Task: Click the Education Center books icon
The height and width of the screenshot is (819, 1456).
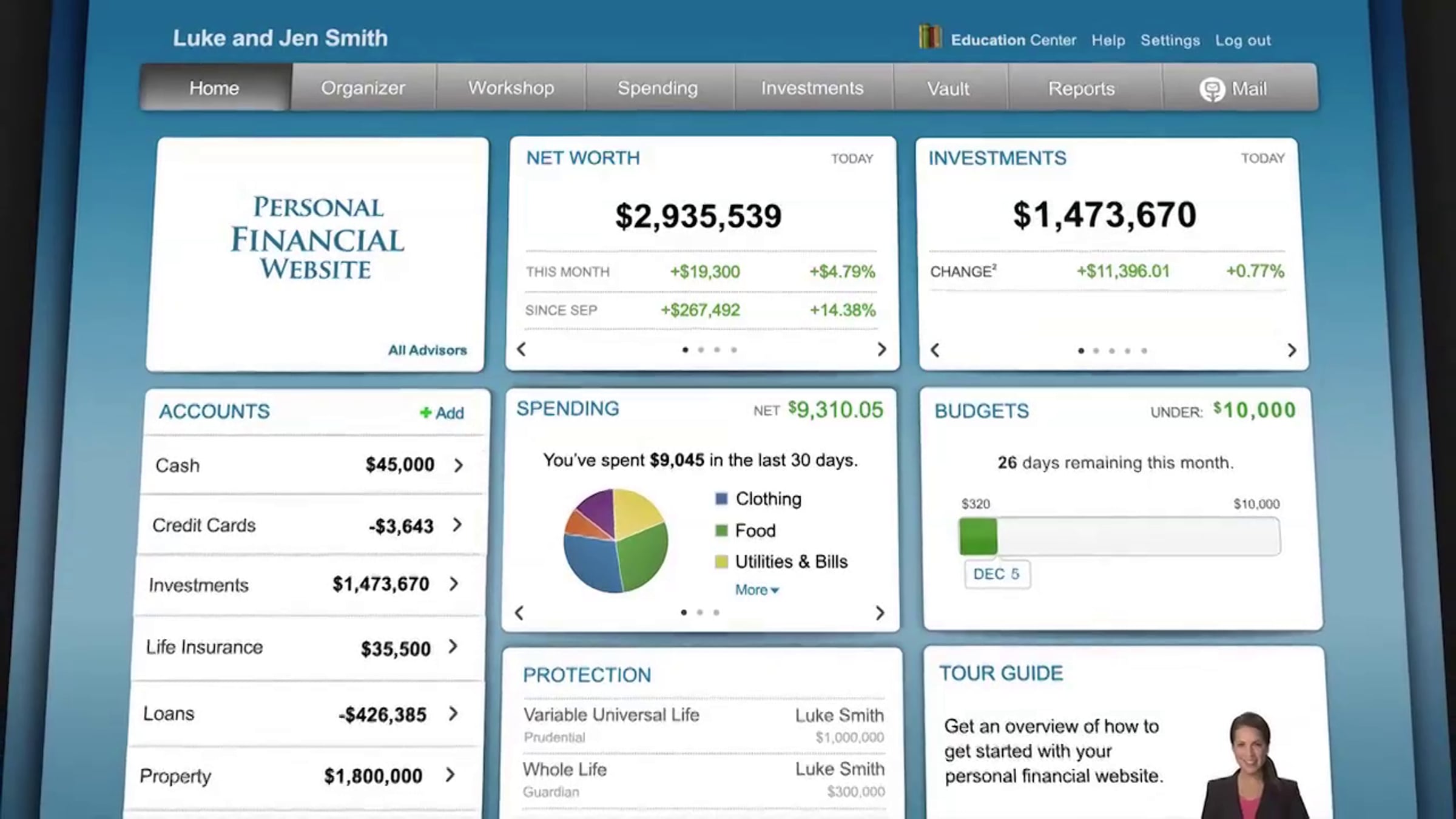Action: click(x=929, y=37)
